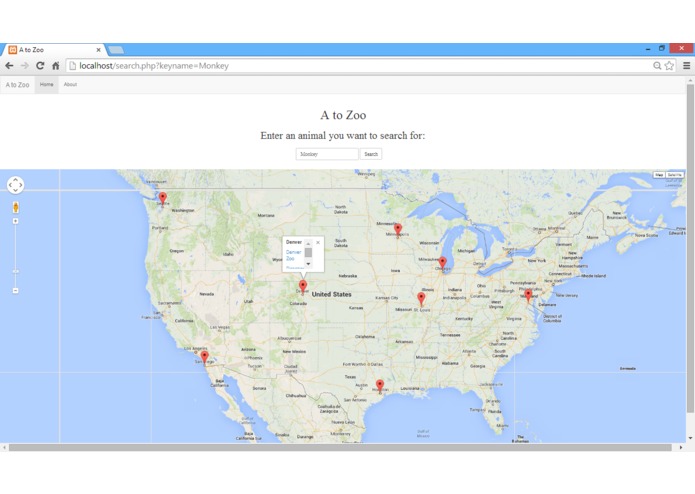Image resolution: width=695 pixels, height=494 pixels.
Task: Click the Denver title in info window
Action: pos(293,242)
